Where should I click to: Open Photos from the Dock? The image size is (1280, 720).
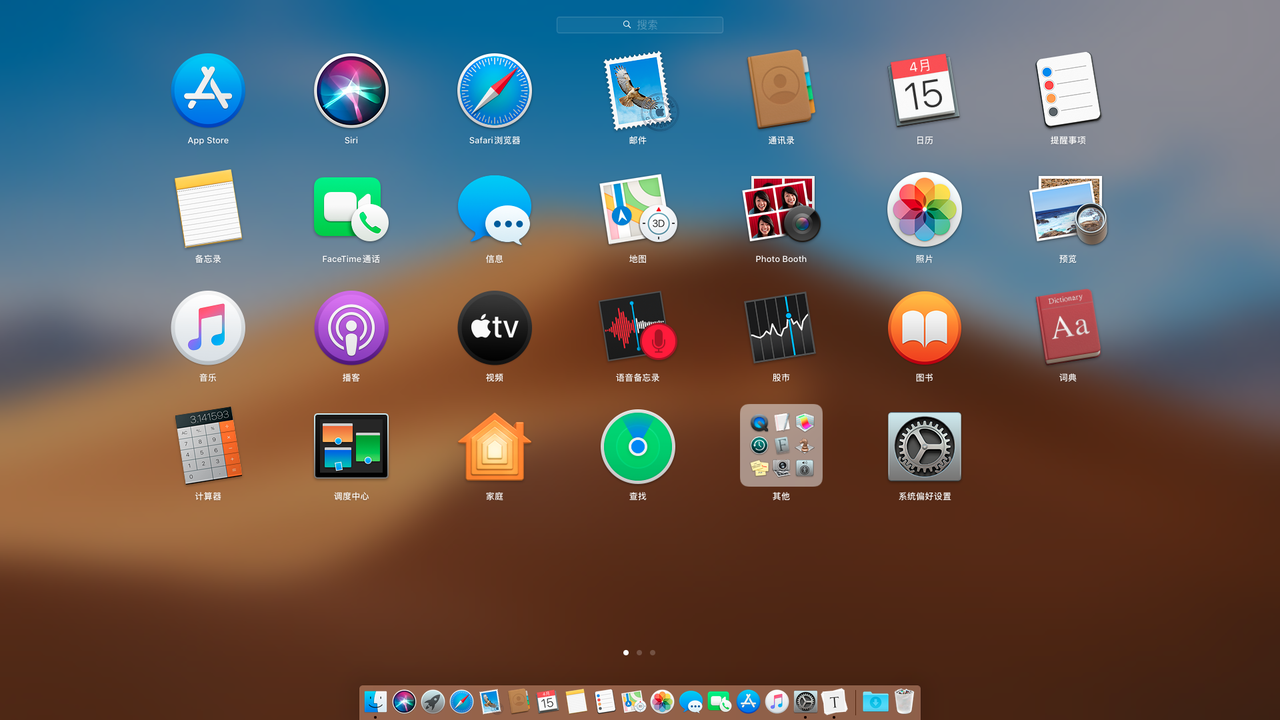pos(662,701)
